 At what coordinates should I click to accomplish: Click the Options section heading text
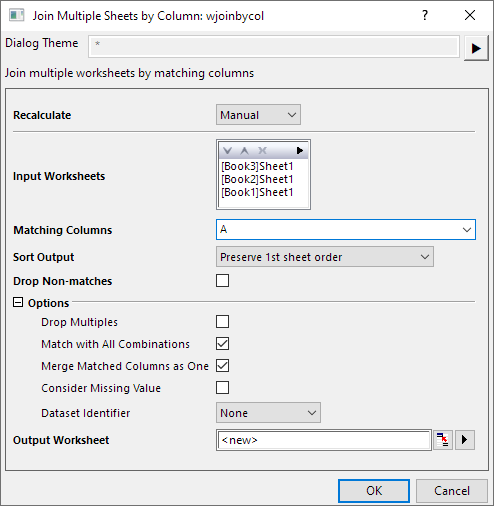click(48, 303)
